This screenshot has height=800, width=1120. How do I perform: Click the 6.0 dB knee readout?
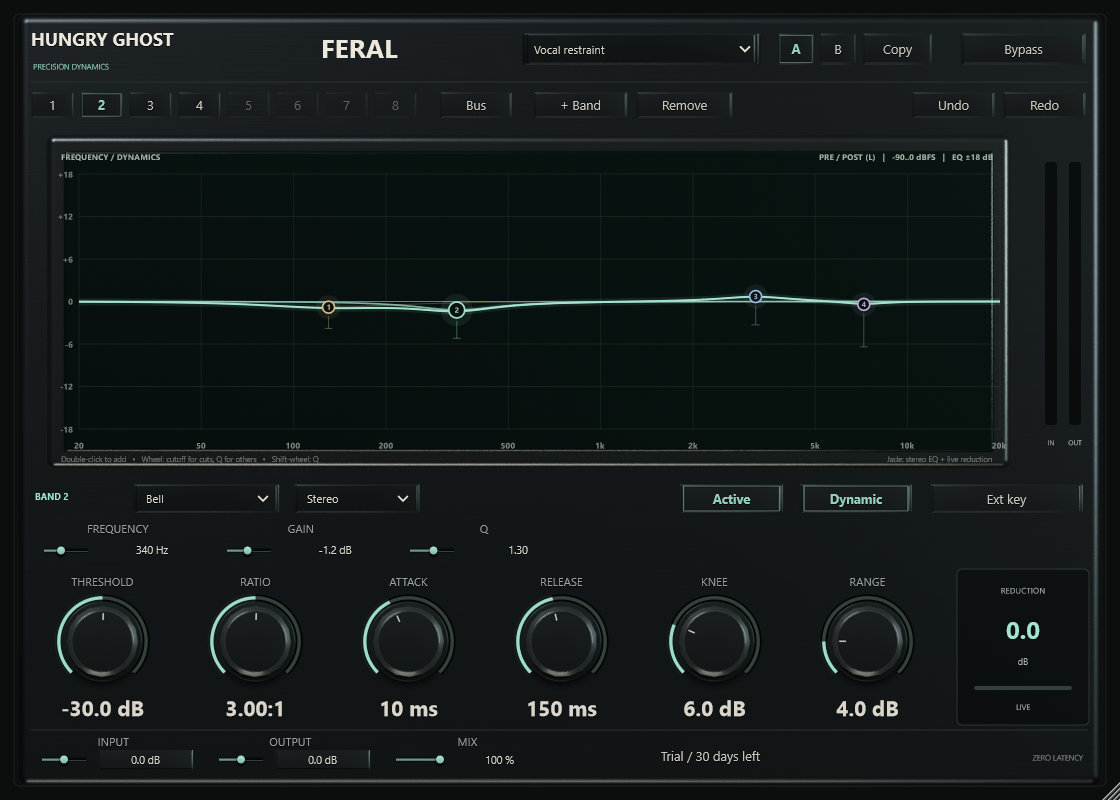click(x=714, y=709)
